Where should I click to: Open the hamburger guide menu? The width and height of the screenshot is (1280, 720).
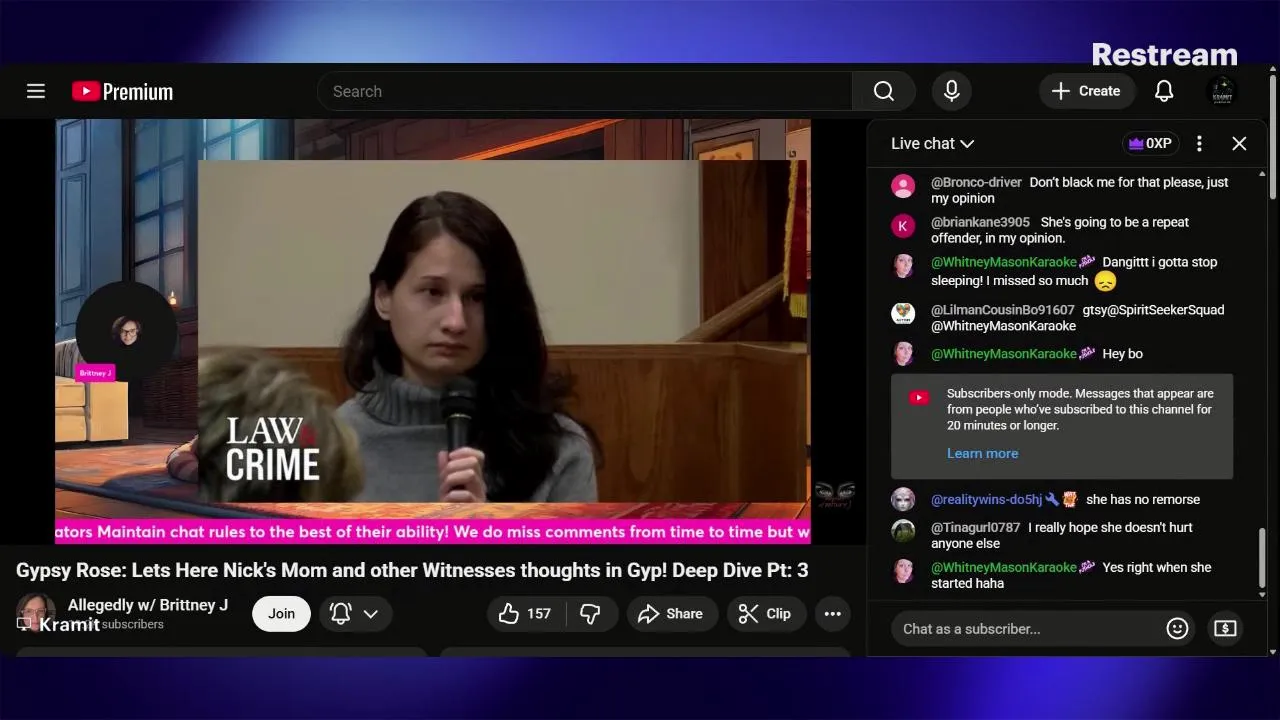[x=36, y=91]
